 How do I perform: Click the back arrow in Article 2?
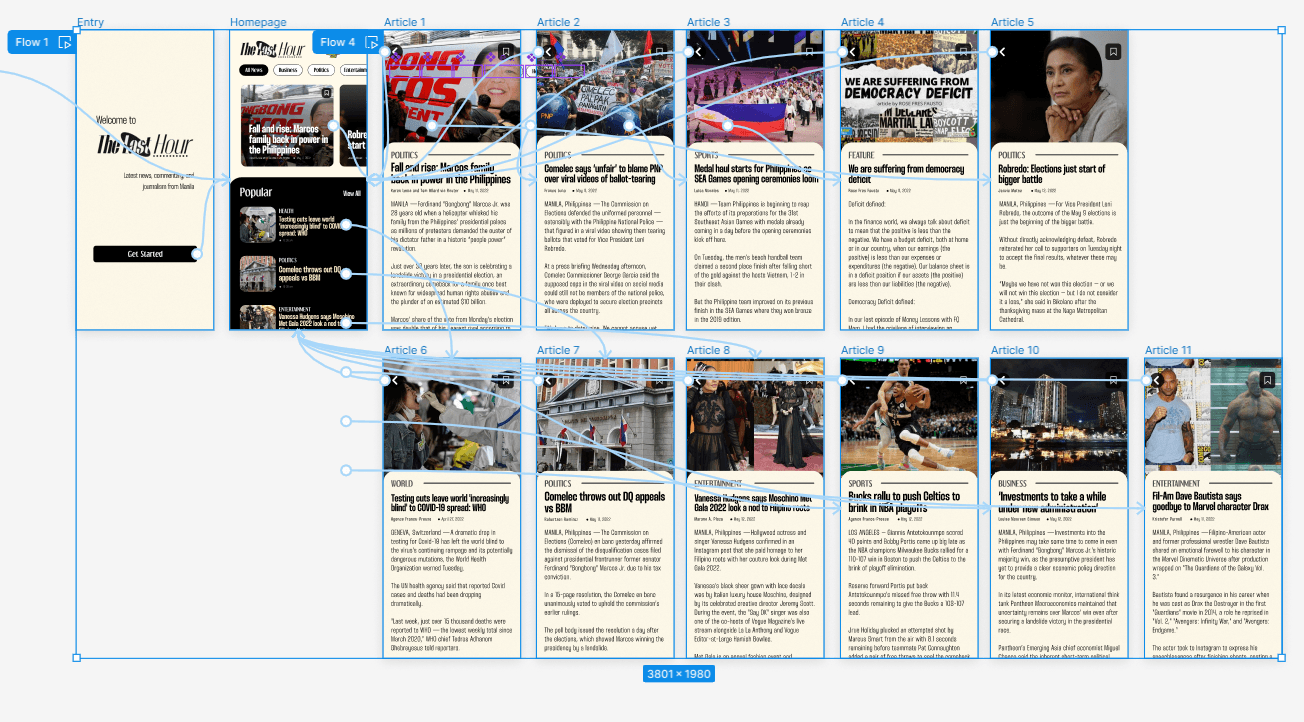pyautogui.click(x=548, y=51)
